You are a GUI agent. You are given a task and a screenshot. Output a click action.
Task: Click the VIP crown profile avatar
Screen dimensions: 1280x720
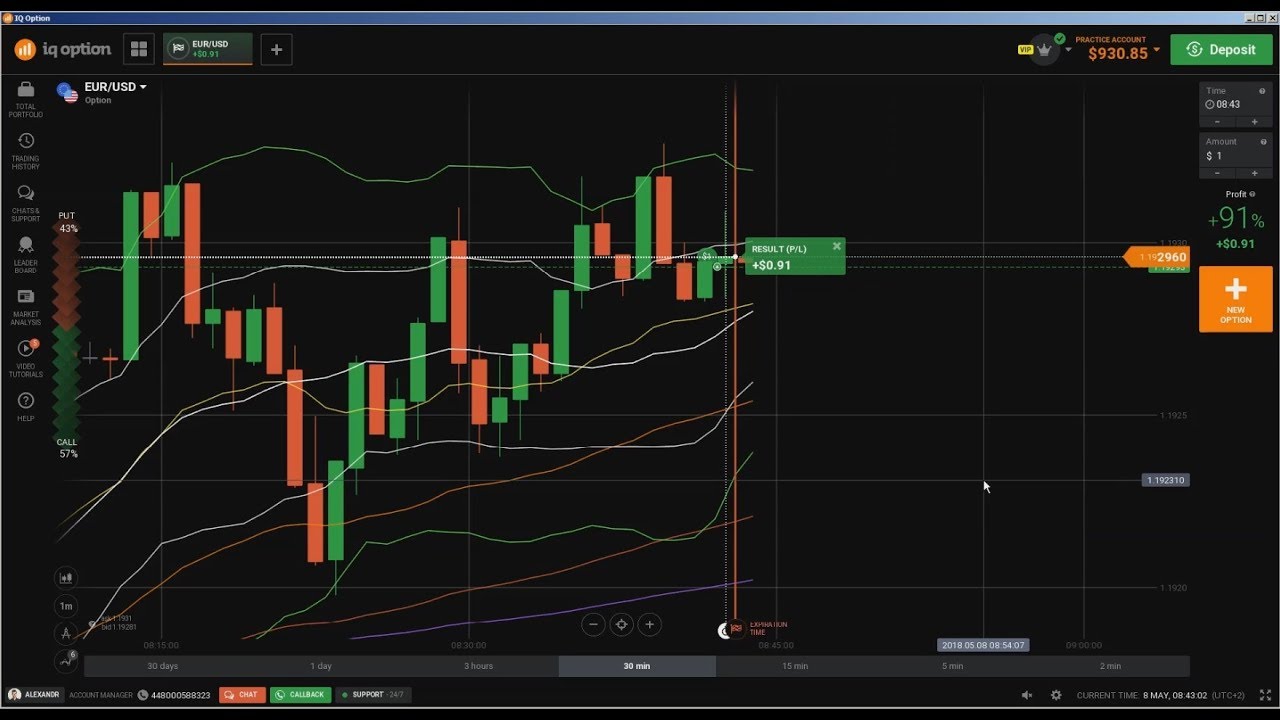click(1044, 49)
